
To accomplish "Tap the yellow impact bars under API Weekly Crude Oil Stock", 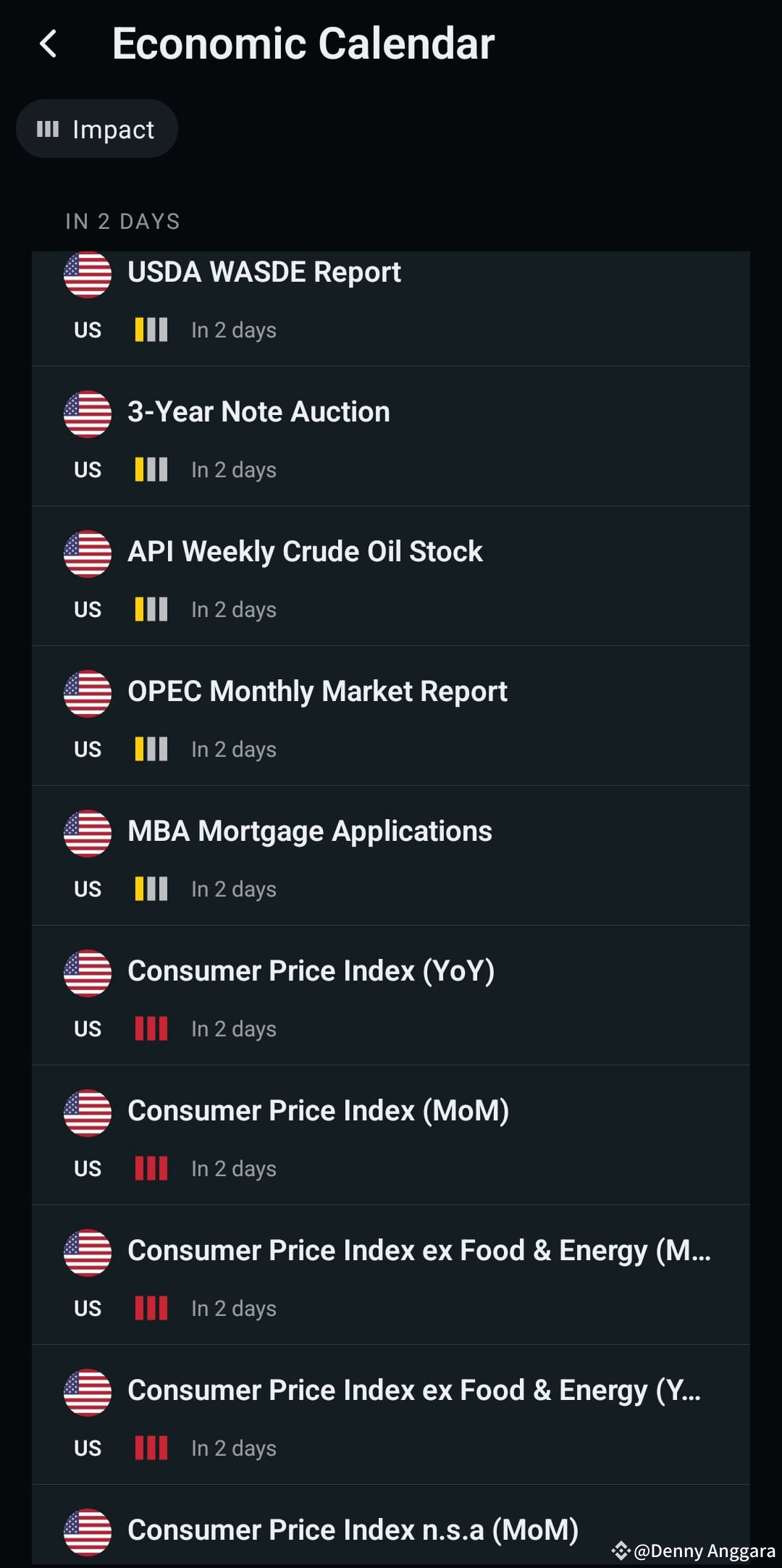I will pyautogui.click(x=151, y=609).
